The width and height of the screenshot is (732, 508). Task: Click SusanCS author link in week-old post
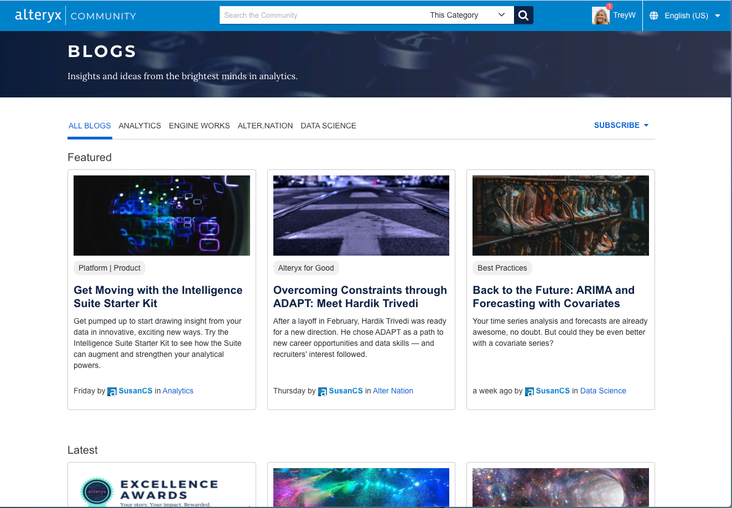[x=553, y=391]
